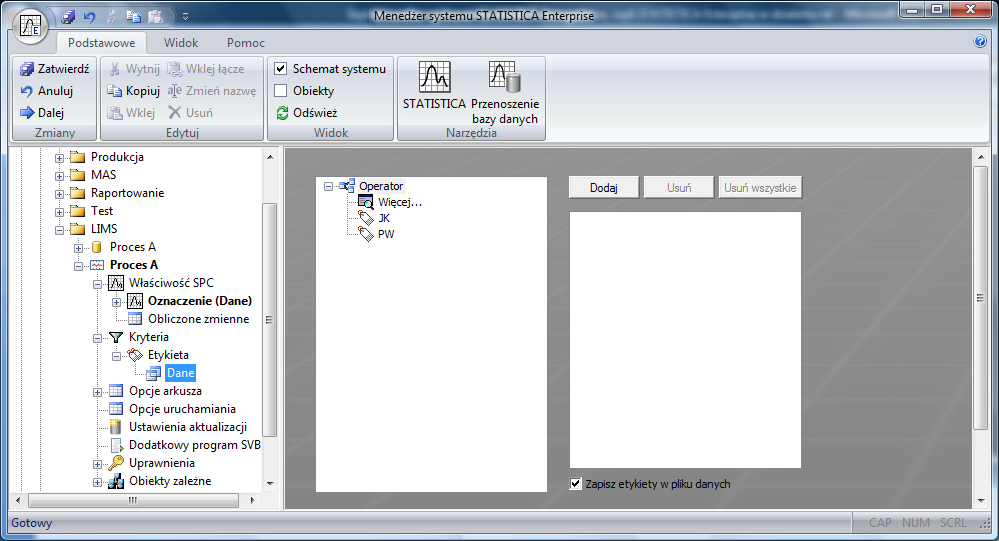Screen dimensions: 999x541
Task: Select the JK label tag
Action: [384, 218]
